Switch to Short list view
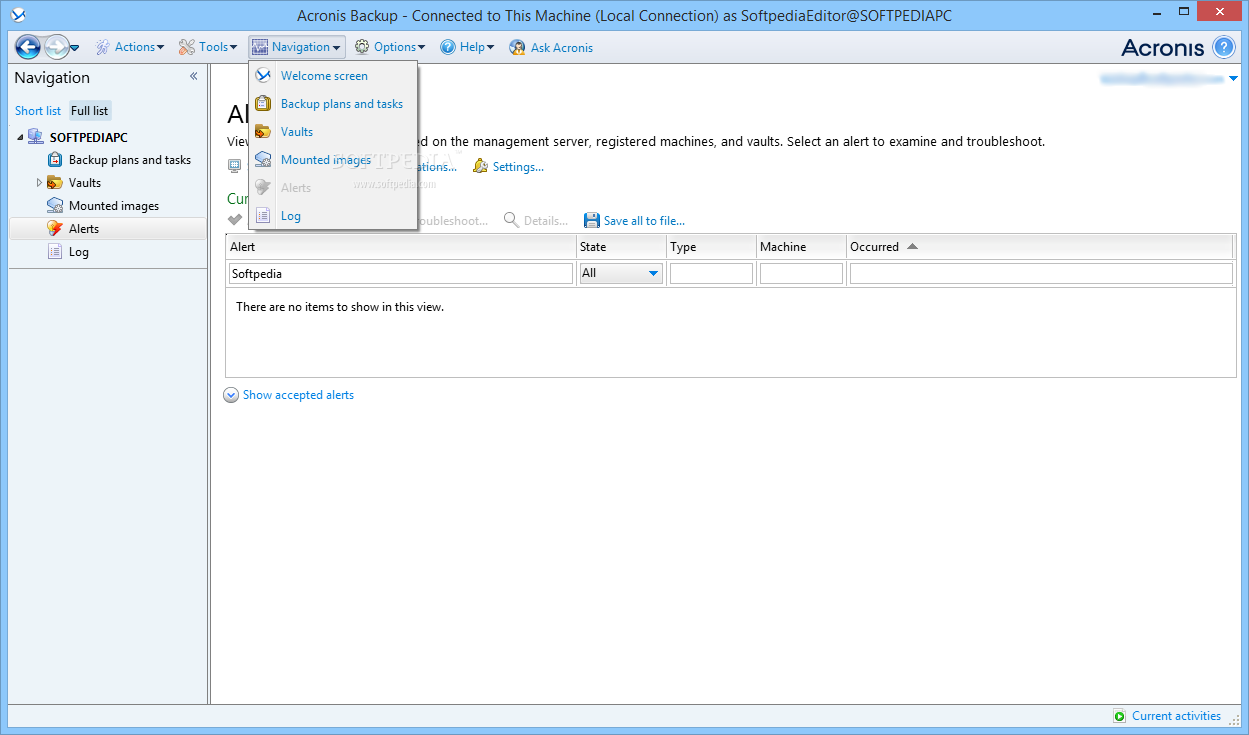The image size is (1249, 735). 38,111
